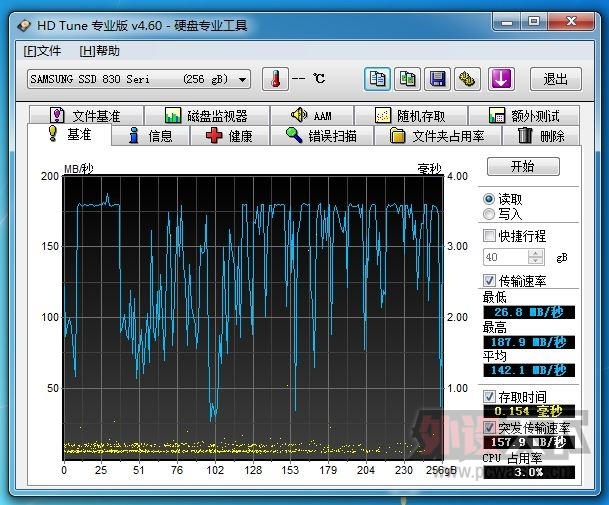Enable the 快捷行程 checkbox
This screenshot has height=505, width=609.
(489, 235)
